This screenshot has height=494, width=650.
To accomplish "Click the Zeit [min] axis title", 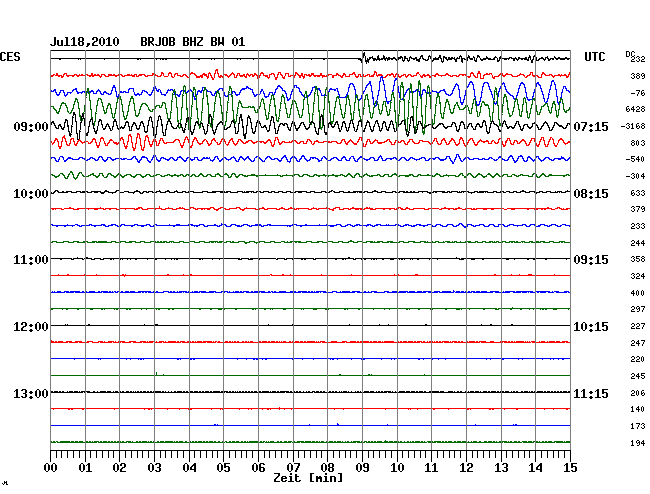I will coord(308,478).
